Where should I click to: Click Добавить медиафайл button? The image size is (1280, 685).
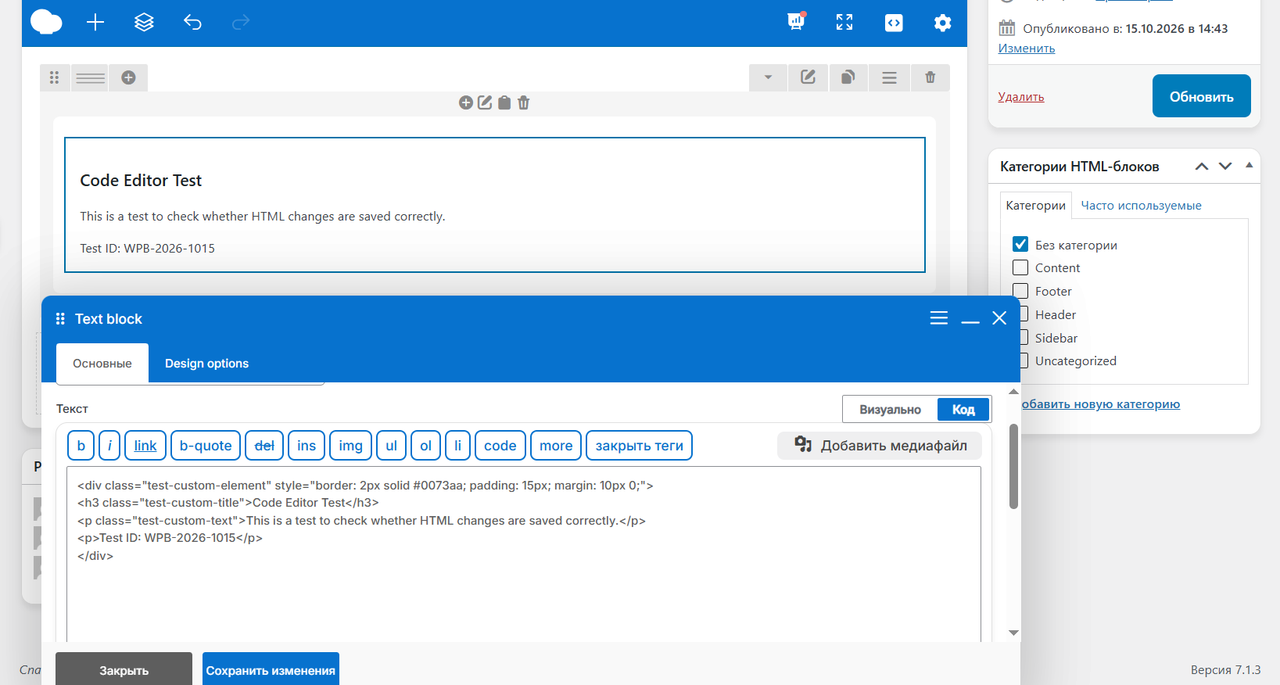click(880, 445)
